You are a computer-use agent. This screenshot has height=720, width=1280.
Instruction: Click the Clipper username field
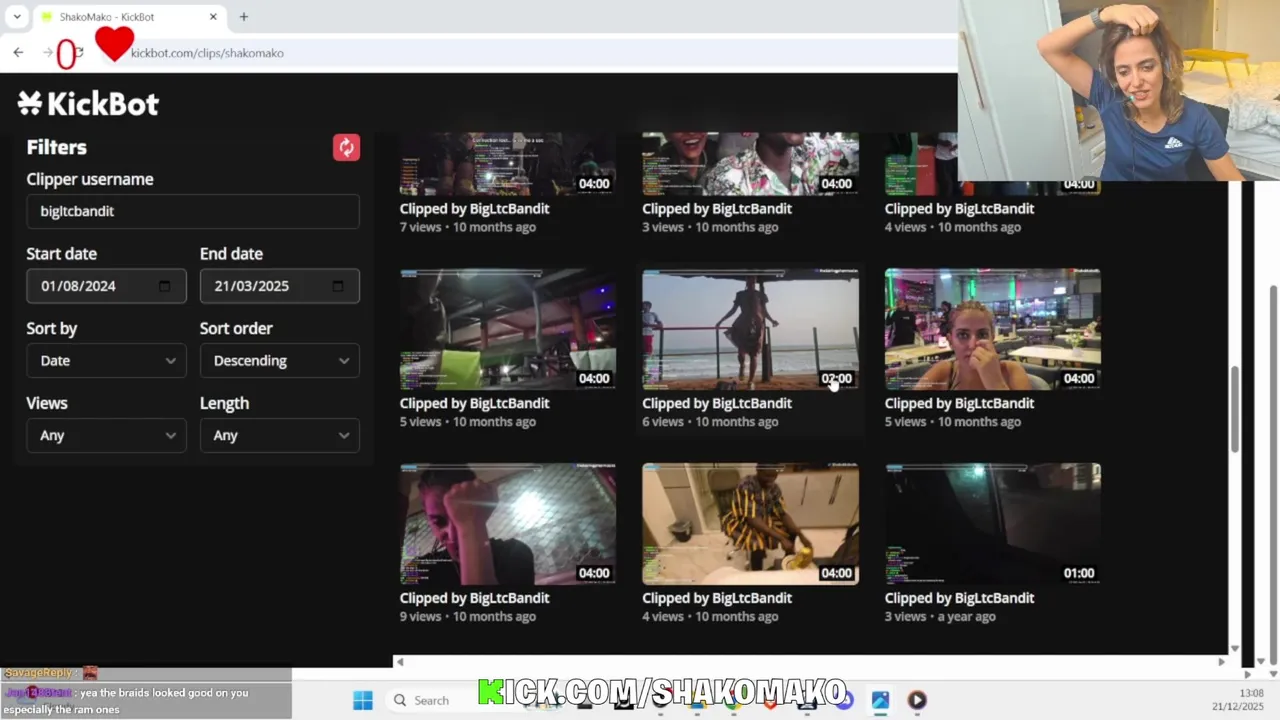[x=193, y=211]
